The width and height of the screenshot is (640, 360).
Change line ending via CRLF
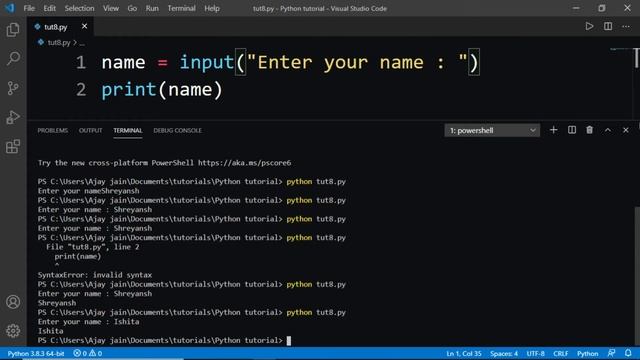(x=560, y=353)
